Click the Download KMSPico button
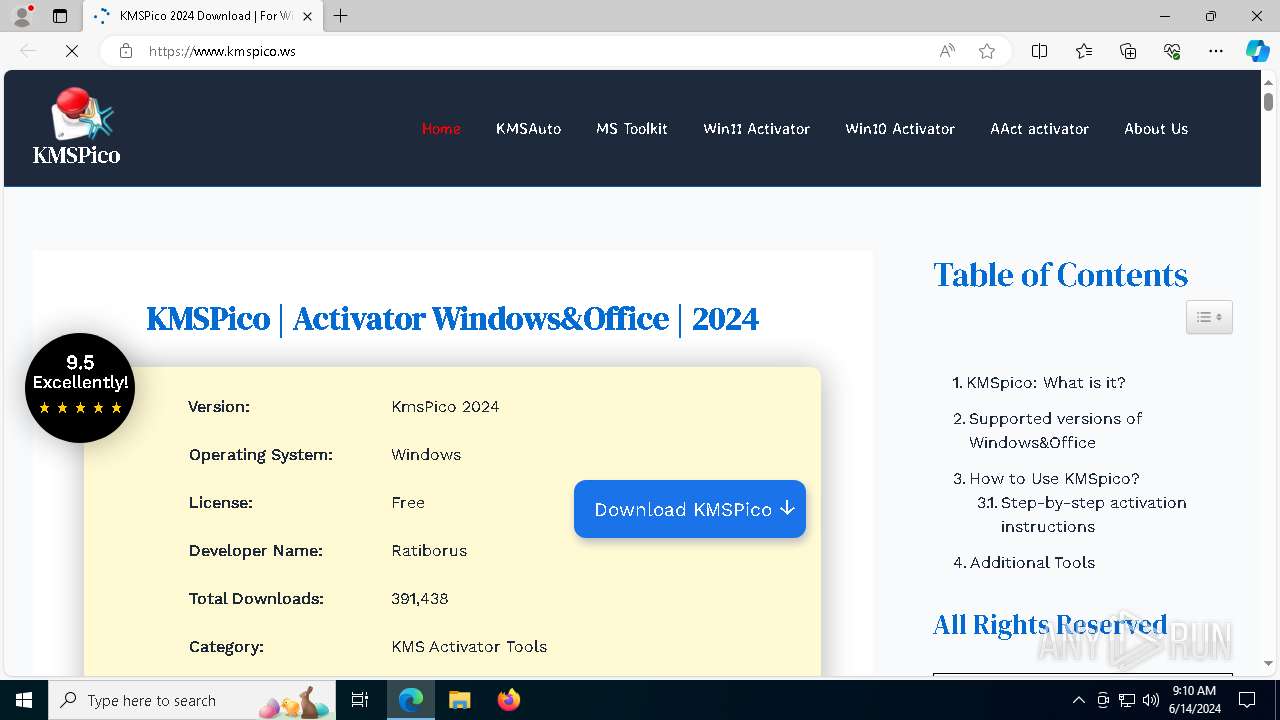Image resolution: width=1280 pixels, height=720 pixels. 690,509
